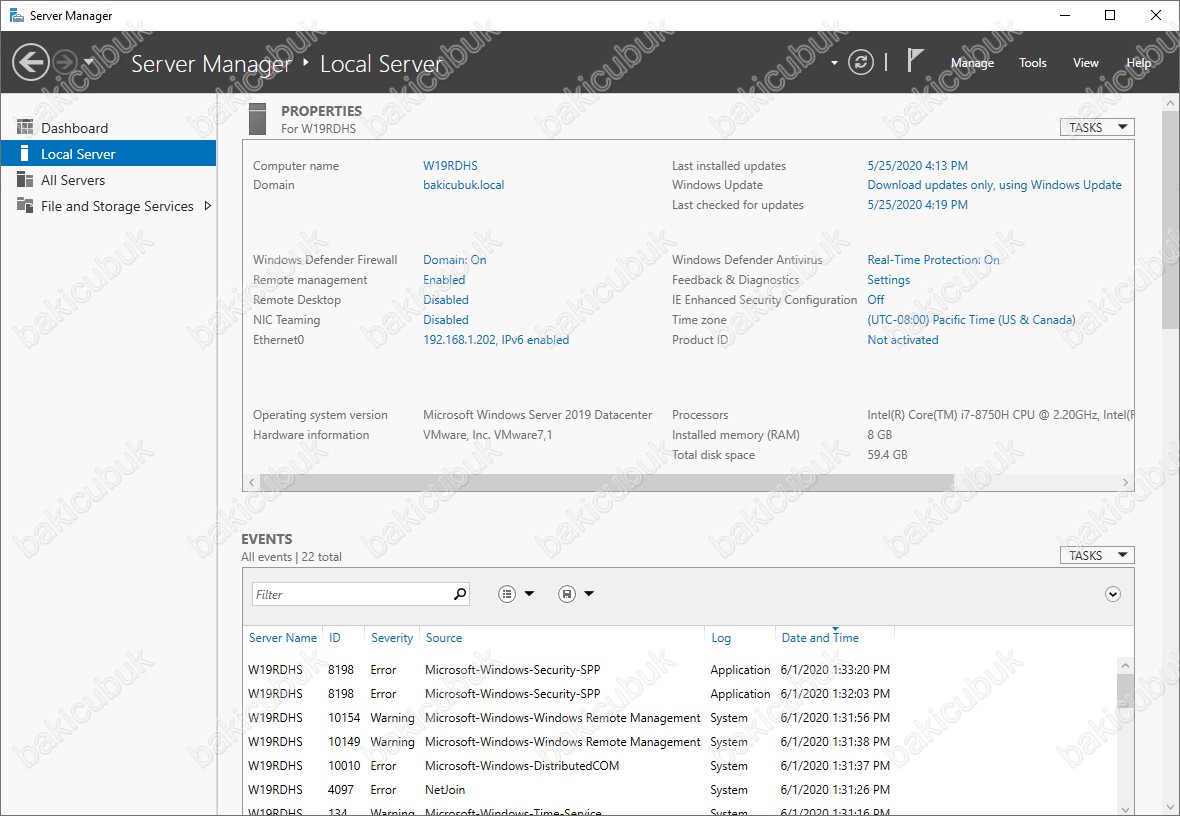Open the Manage menu
1180x816 pixels.
pos(972,62)
